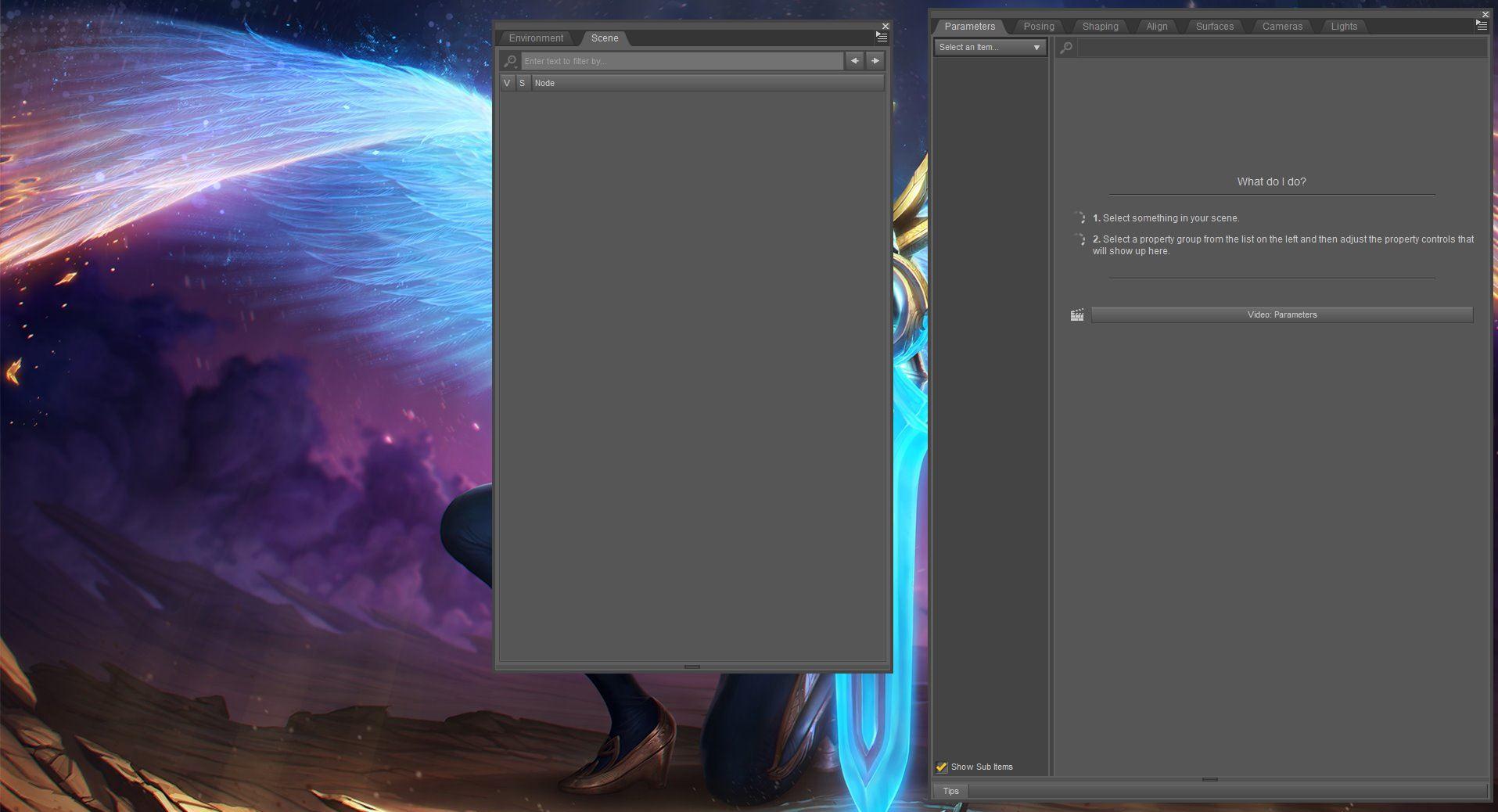Sort by the Node column header
The height and width of the screenshot is (812, 1498).
coord(708,83)
